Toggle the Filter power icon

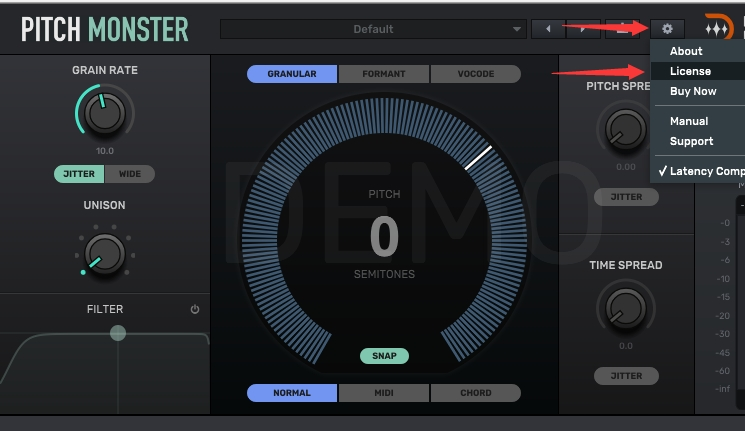coord(195,309)
